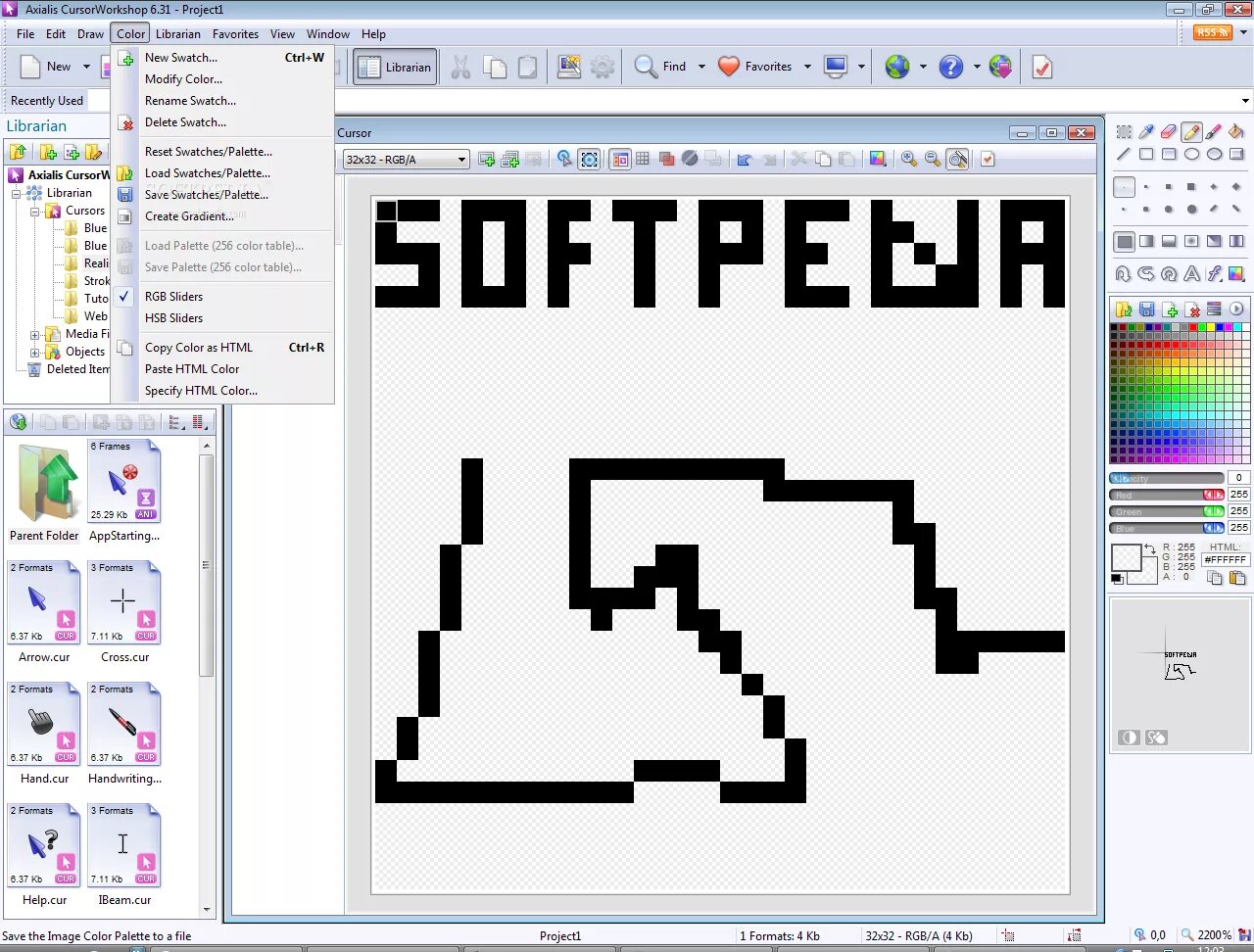Toggle the highlighted magnifier zoom-mode button
Image resolution: width=1254 pixels, height=952 pixels.
(957, 160)
